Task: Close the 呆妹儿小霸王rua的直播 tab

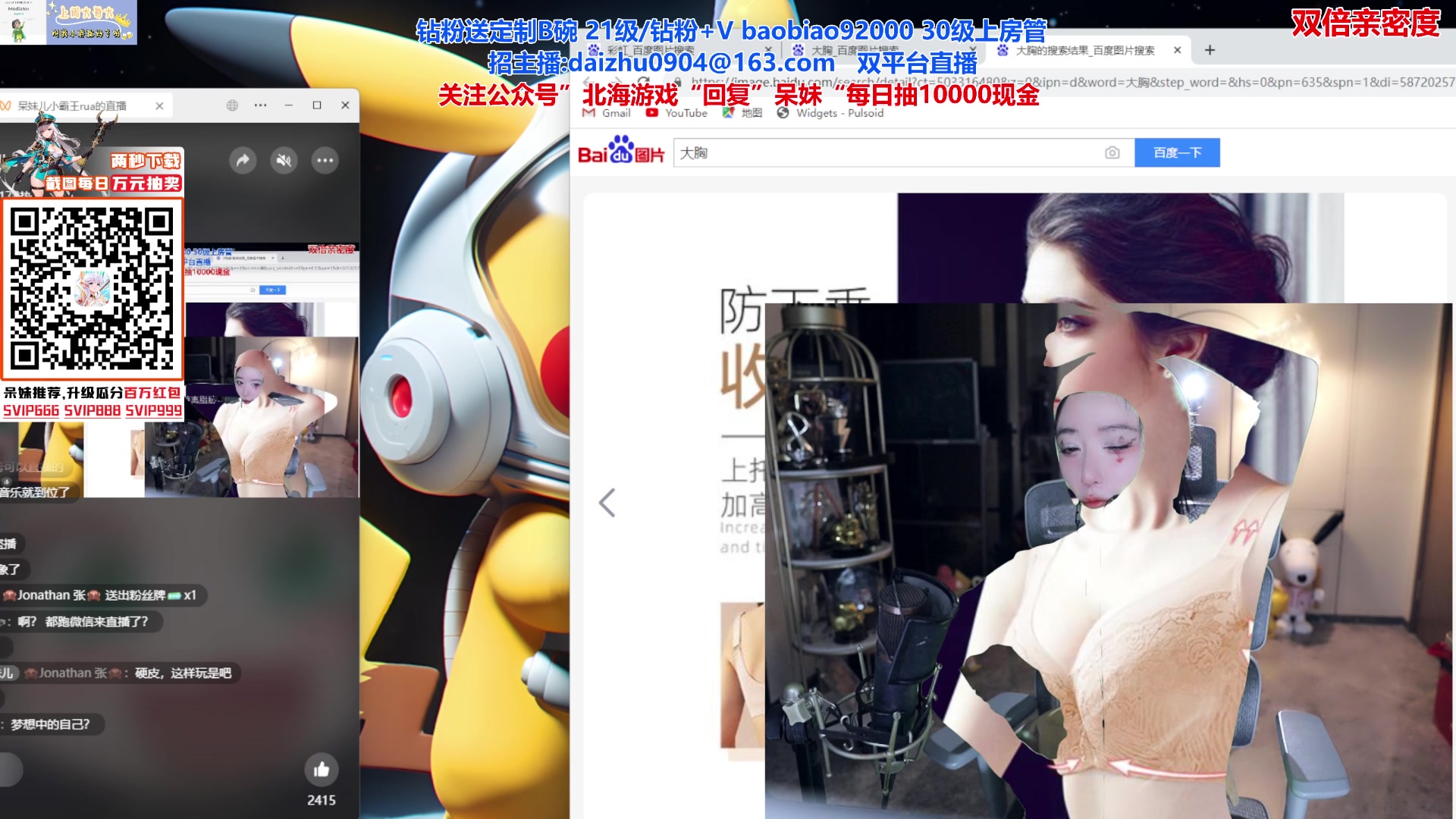Action: click(159, 106)
